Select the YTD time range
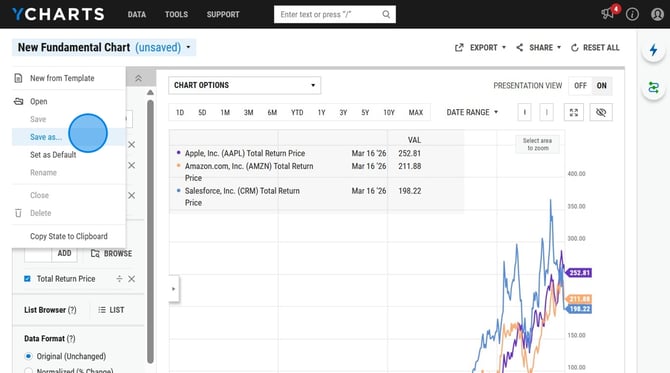Screen dimensions: 670x373 [297, 112]
